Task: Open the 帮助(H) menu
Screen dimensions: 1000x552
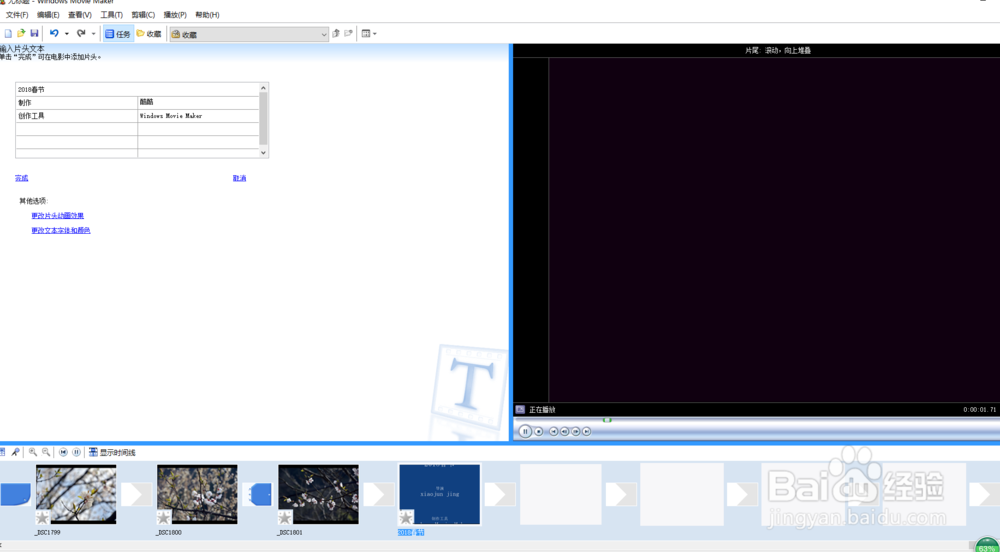Action: pos(207,15)
